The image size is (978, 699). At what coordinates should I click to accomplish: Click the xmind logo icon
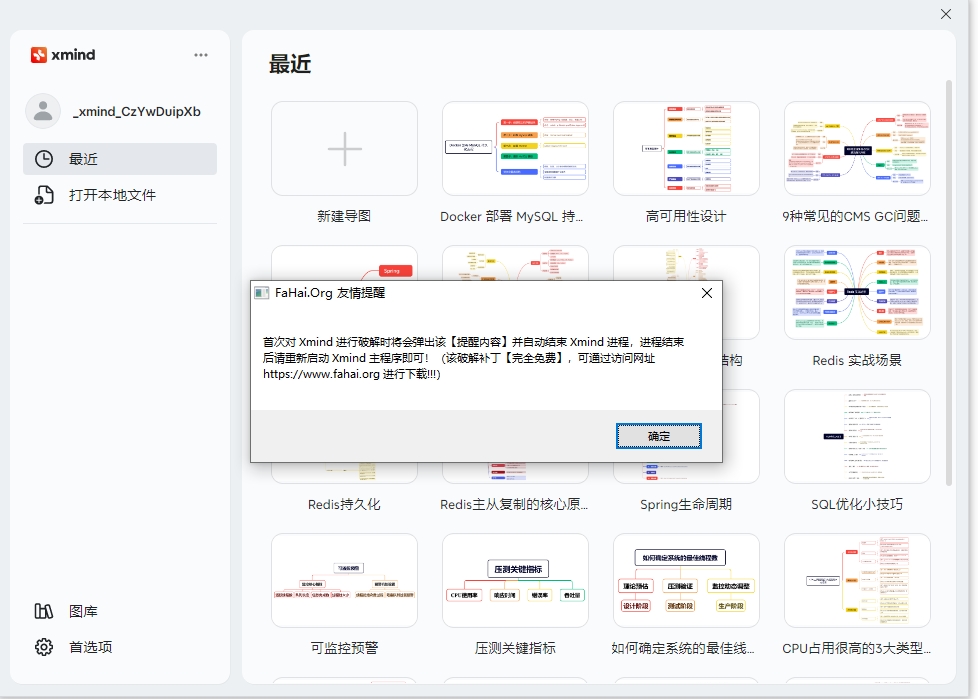(39, 55)
